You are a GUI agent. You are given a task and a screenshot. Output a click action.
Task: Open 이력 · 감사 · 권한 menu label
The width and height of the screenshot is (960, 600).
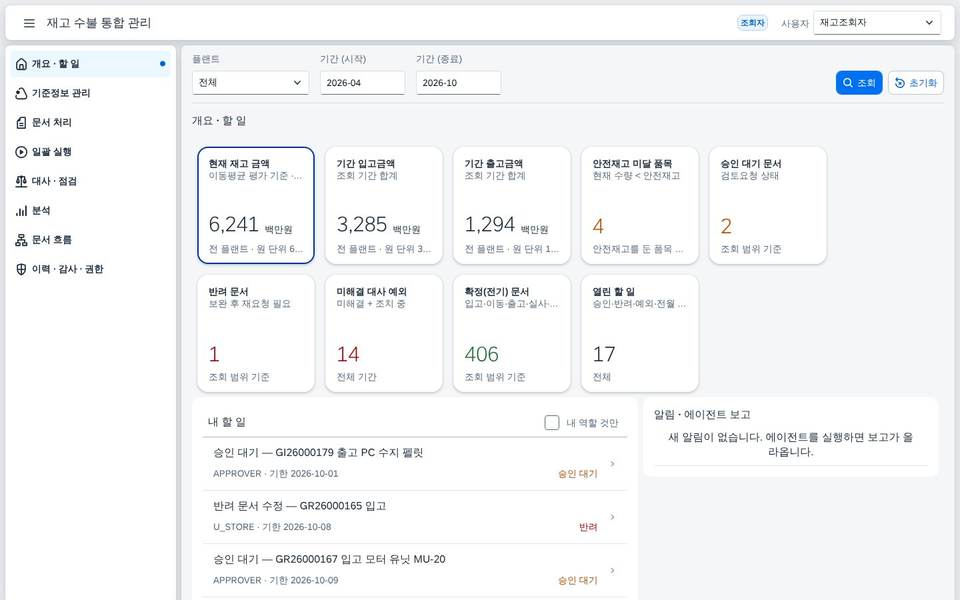(x=67, y=269)
